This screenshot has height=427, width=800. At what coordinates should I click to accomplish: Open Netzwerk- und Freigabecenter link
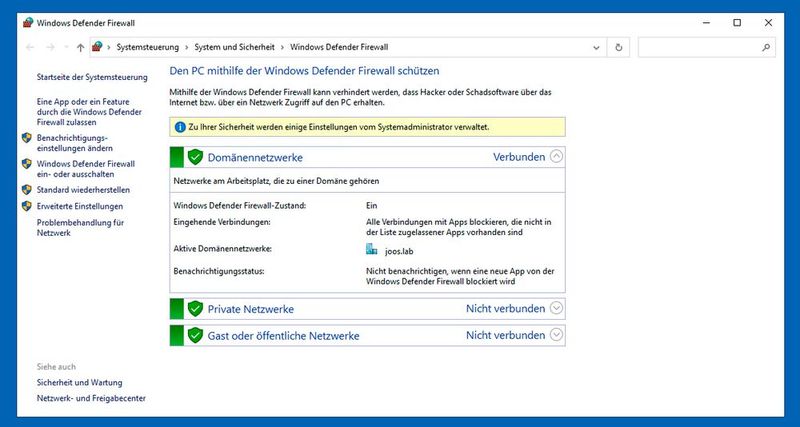91,398
